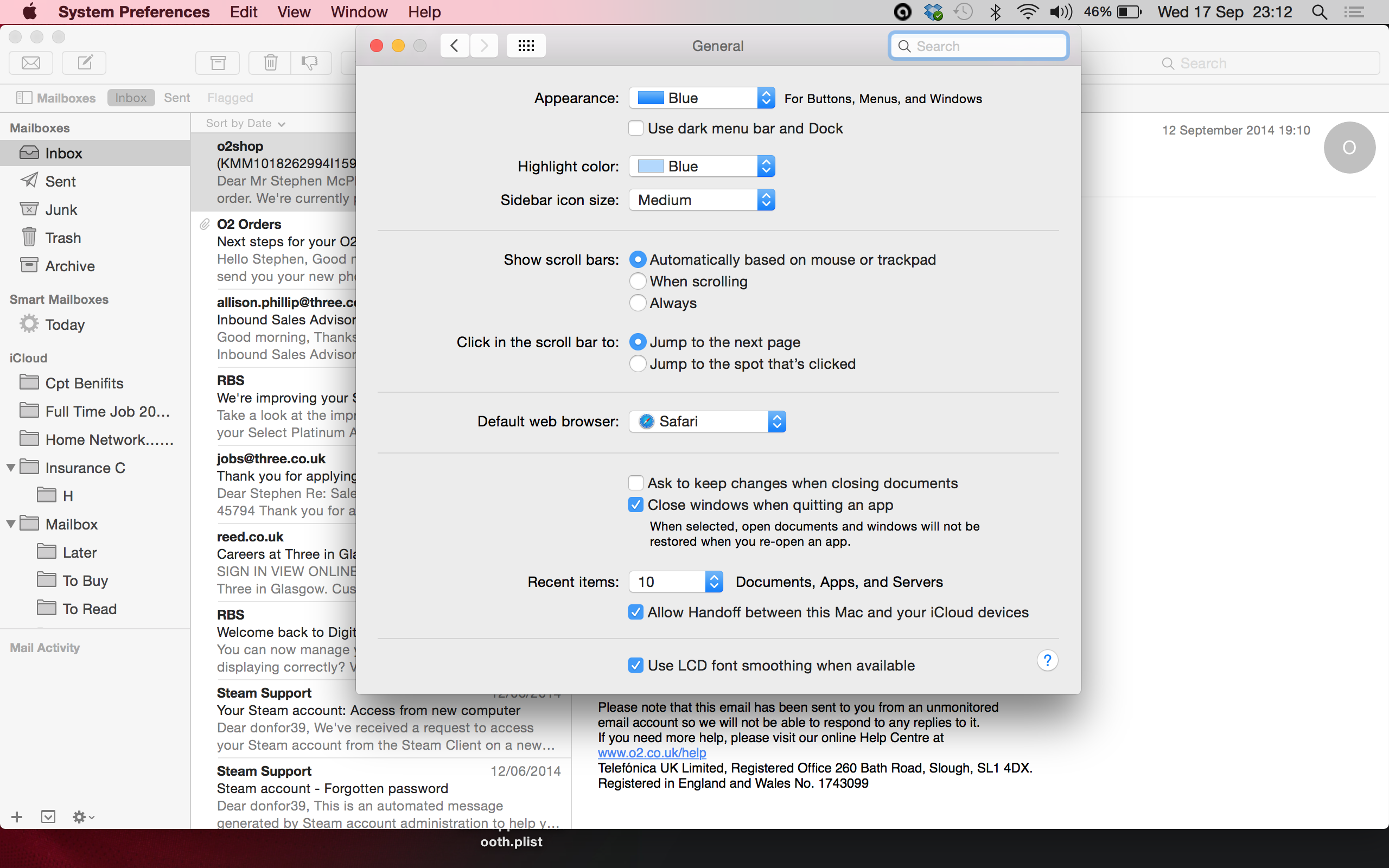The height and width of the screenshot is (868, 1389).
Task: Open the Window menu
Action: (359, 12)
